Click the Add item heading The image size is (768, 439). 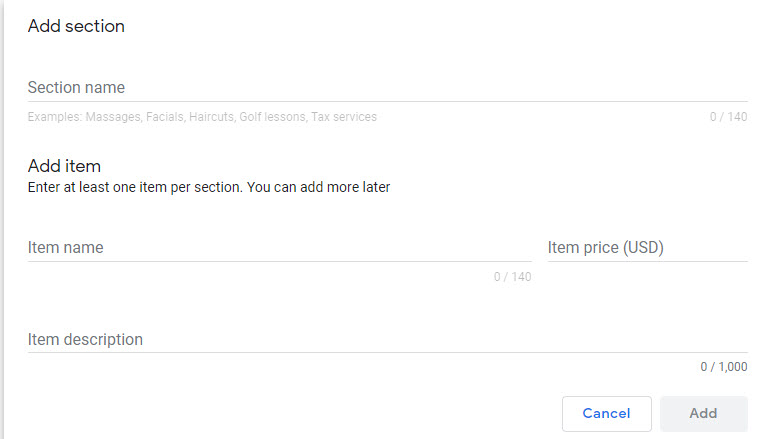pyautogui.click(x=64, y=166)
